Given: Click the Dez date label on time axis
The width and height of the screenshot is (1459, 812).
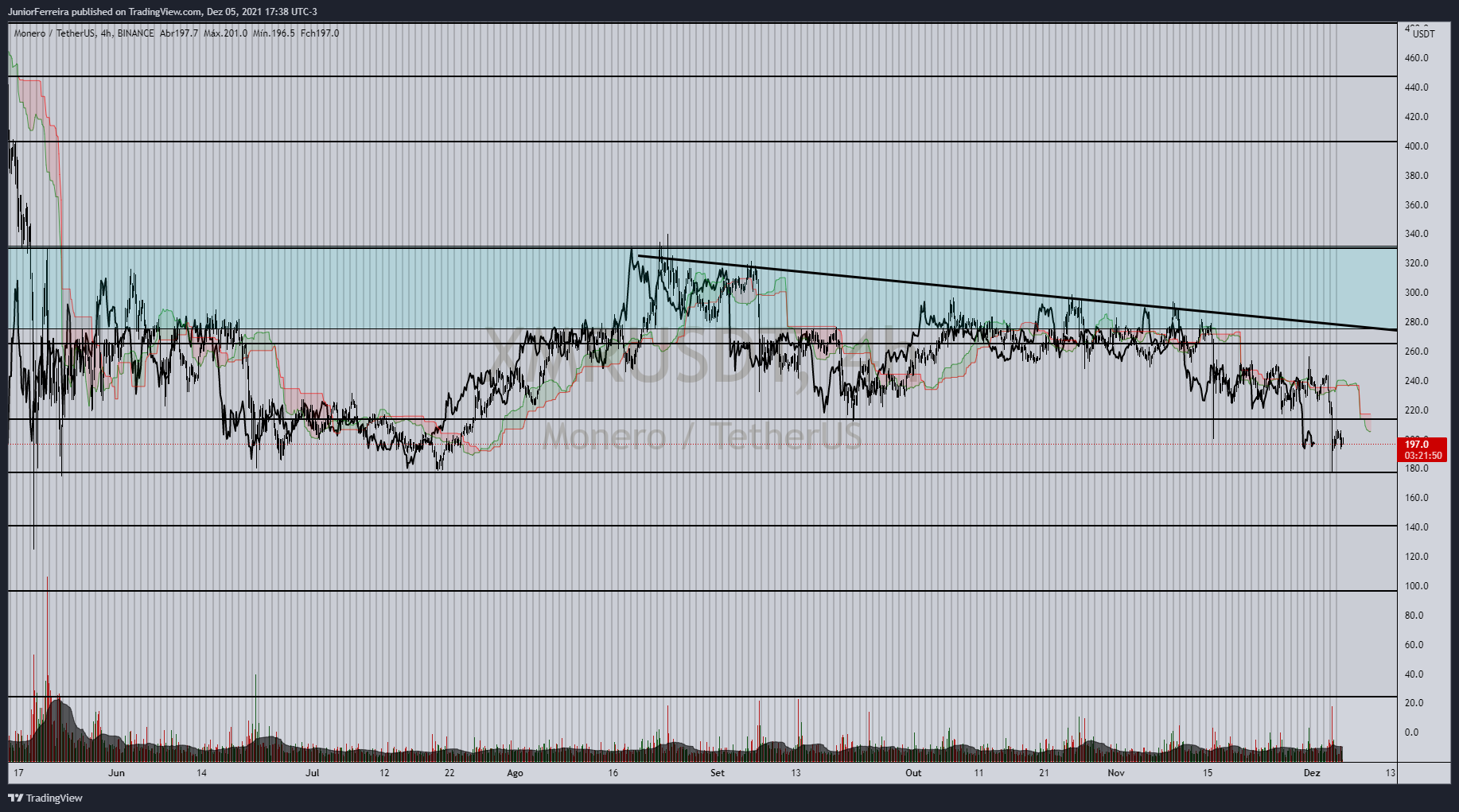Looking at the screenshot, I should point(1312,773).
